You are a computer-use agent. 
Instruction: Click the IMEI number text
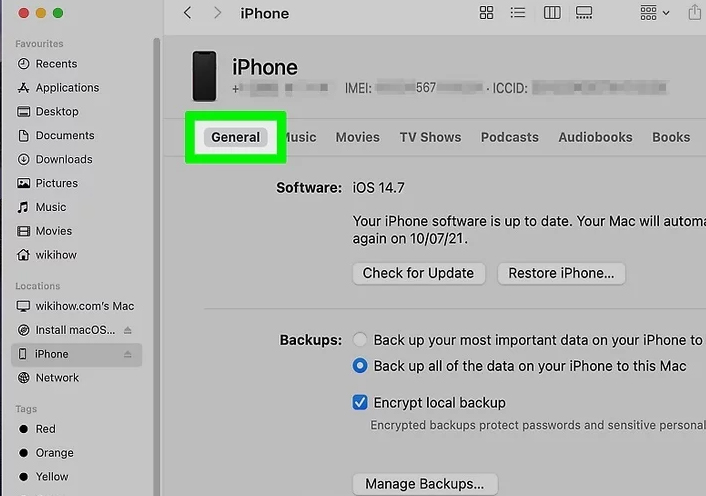429,87
